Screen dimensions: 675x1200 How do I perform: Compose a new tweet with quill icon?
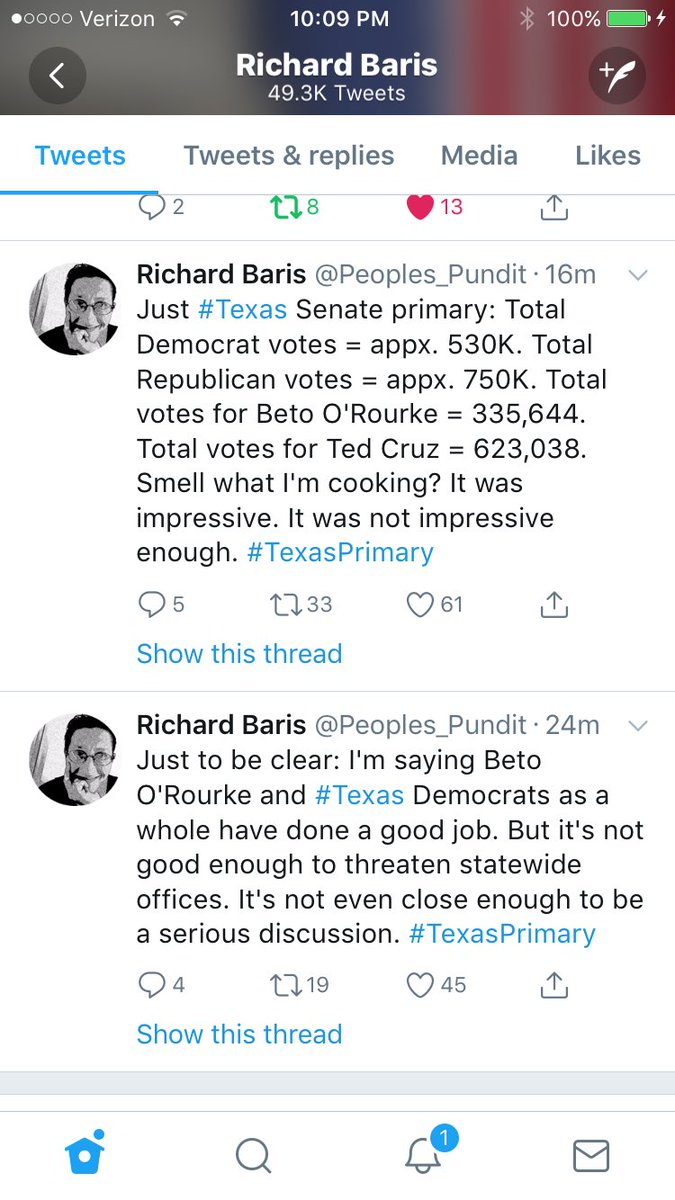coord(616,76)
